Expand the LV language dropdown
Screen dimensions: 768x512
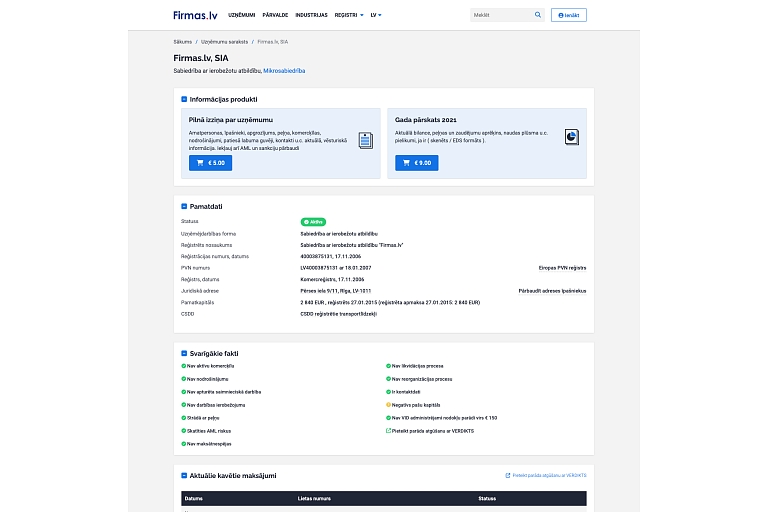point(376,15)
